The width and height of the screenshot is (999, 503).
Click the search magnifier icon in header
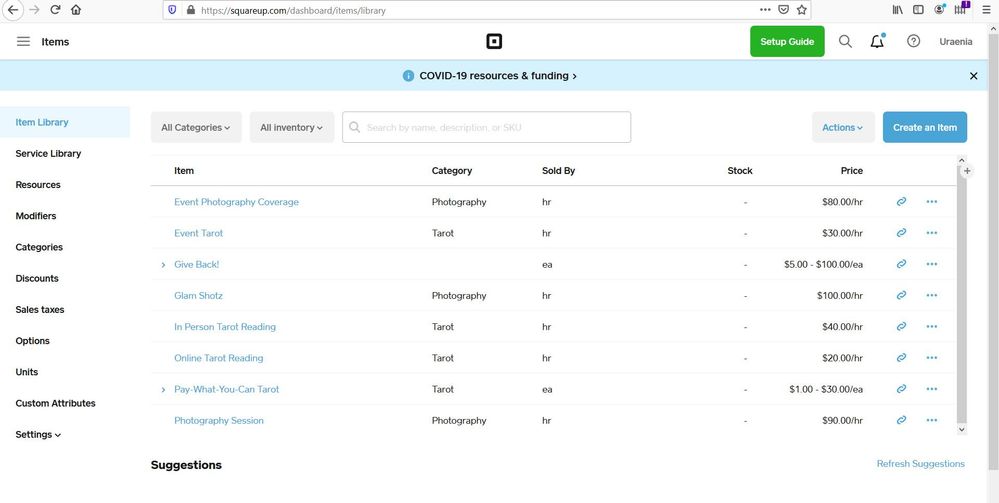(x=845, y=42)
